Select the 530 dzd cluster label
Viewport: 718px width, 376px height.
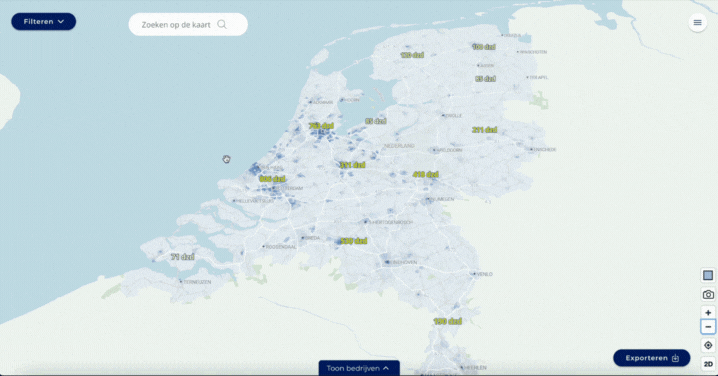(354, 240)
